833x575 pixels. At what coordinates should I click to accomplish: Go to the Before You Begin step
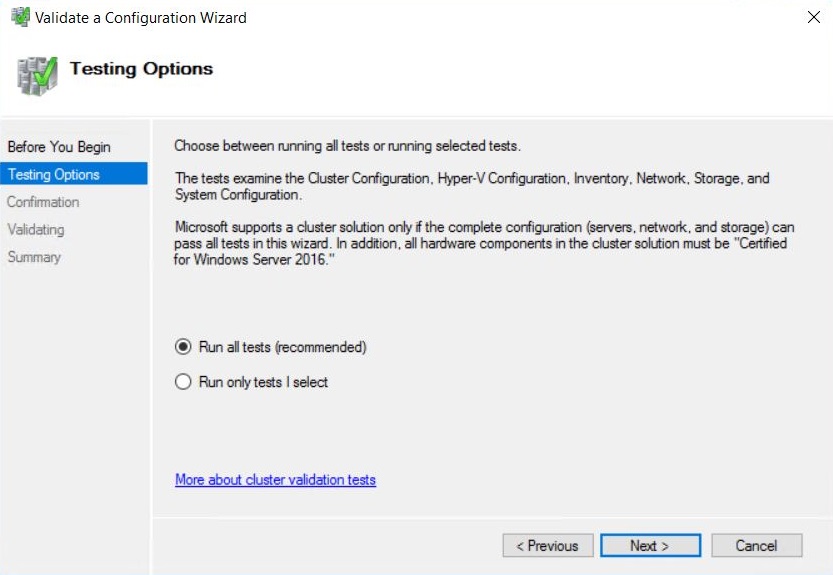point(59,147)
